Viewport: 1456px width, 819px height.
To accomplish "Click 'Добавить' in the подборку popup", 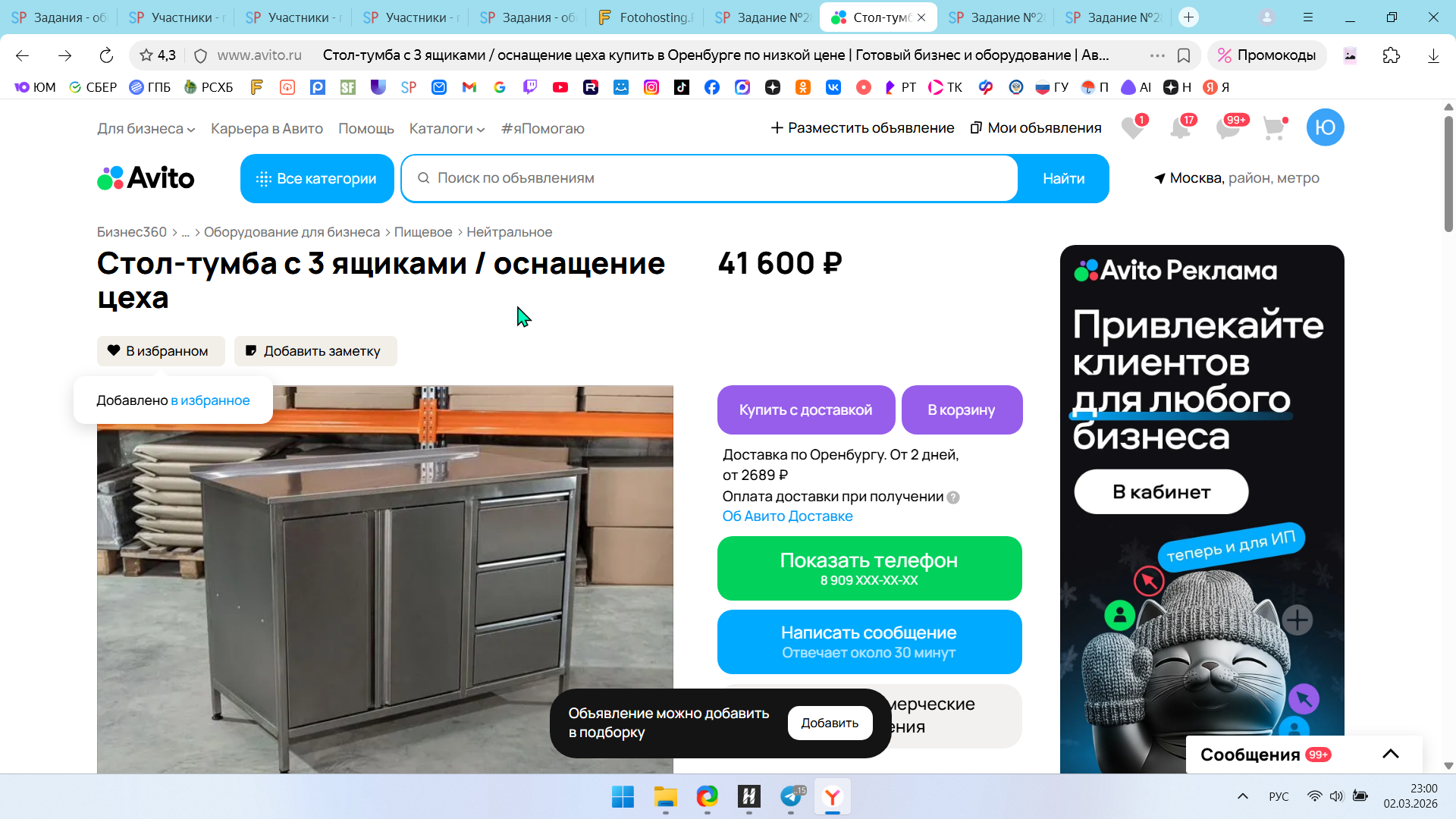I will pos(830,723).
